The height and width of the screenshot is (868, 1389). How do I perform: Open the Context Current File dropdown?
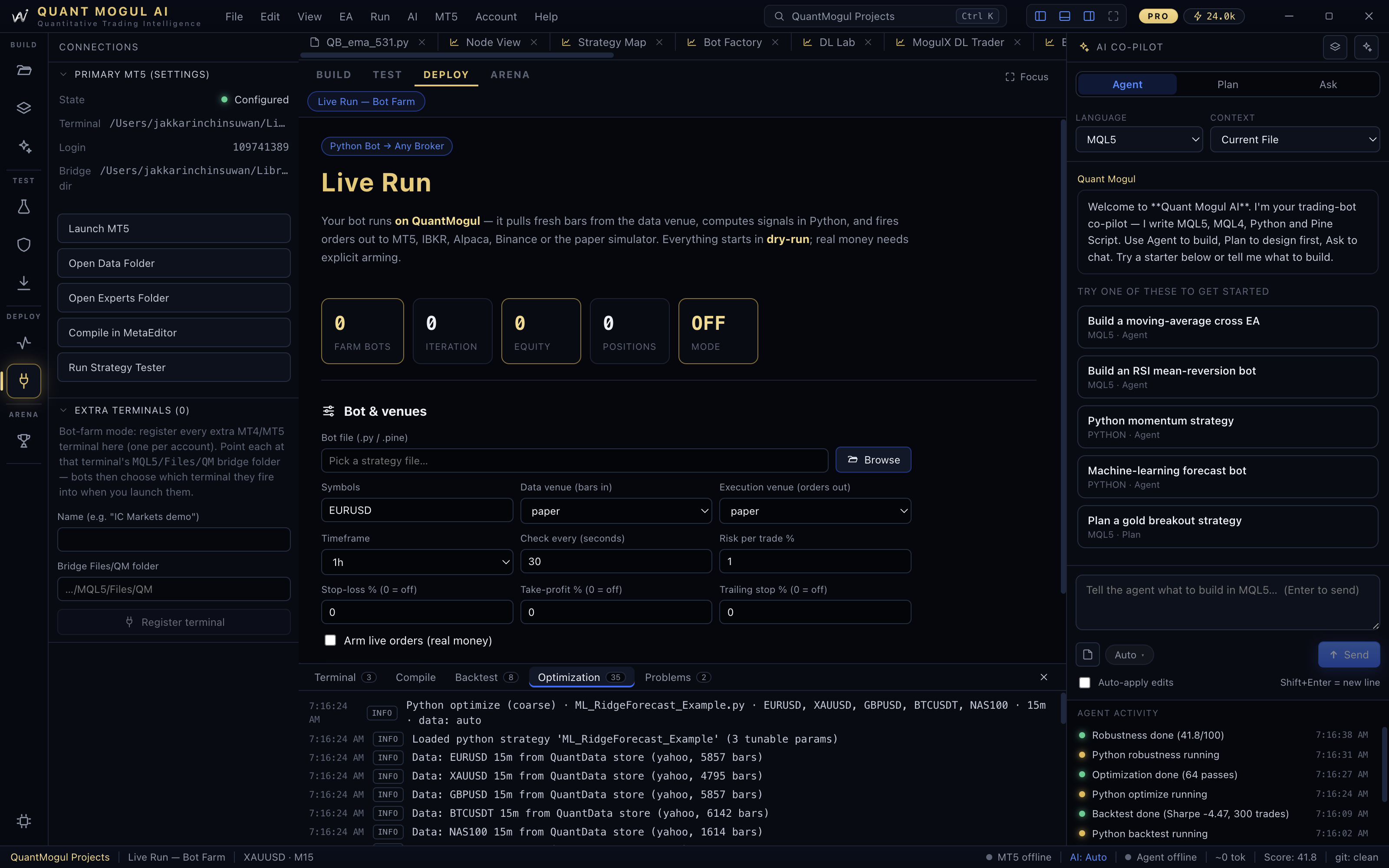(x=1295, y=139)
